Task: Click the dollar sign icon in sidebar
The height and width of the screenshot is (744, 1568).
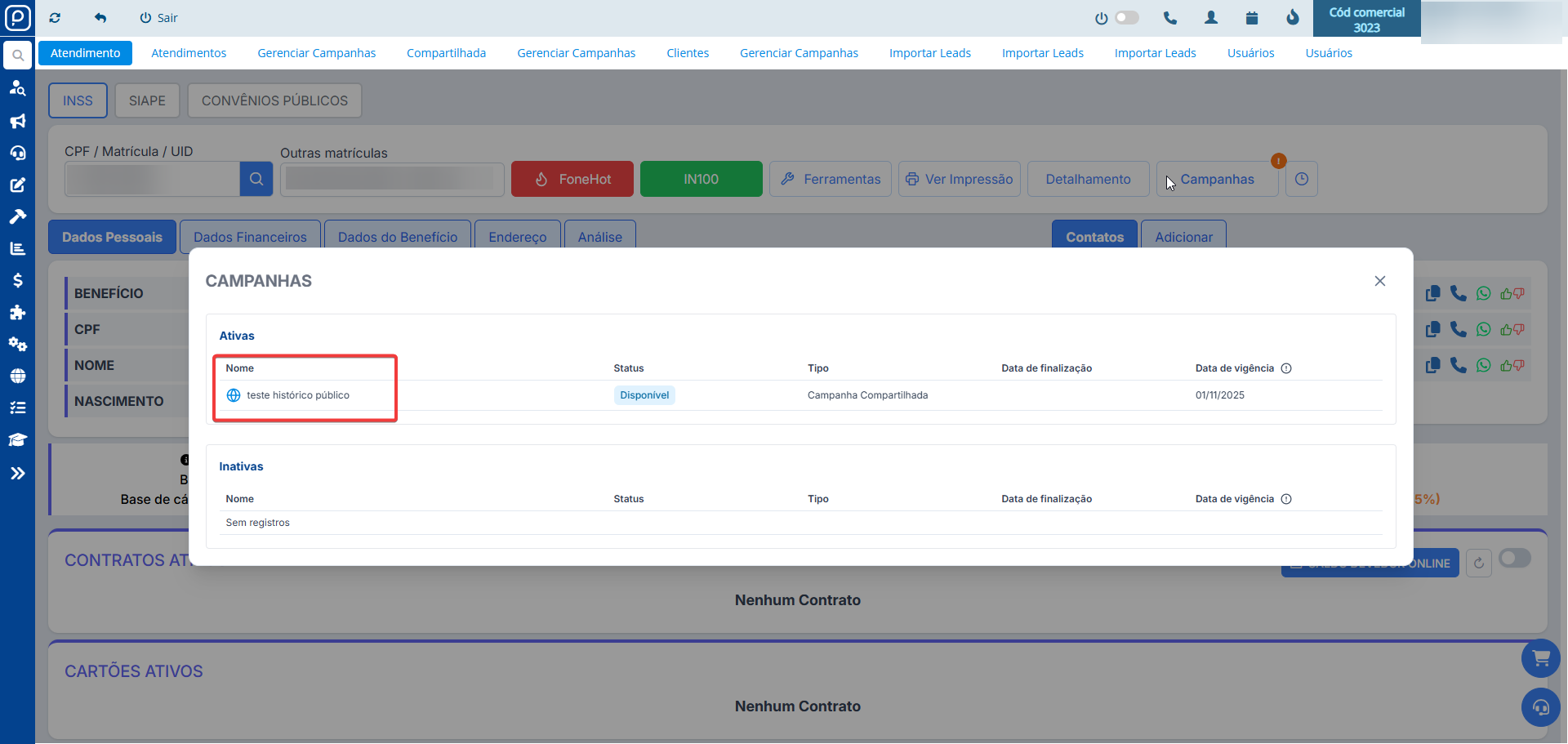Action: 17,280
